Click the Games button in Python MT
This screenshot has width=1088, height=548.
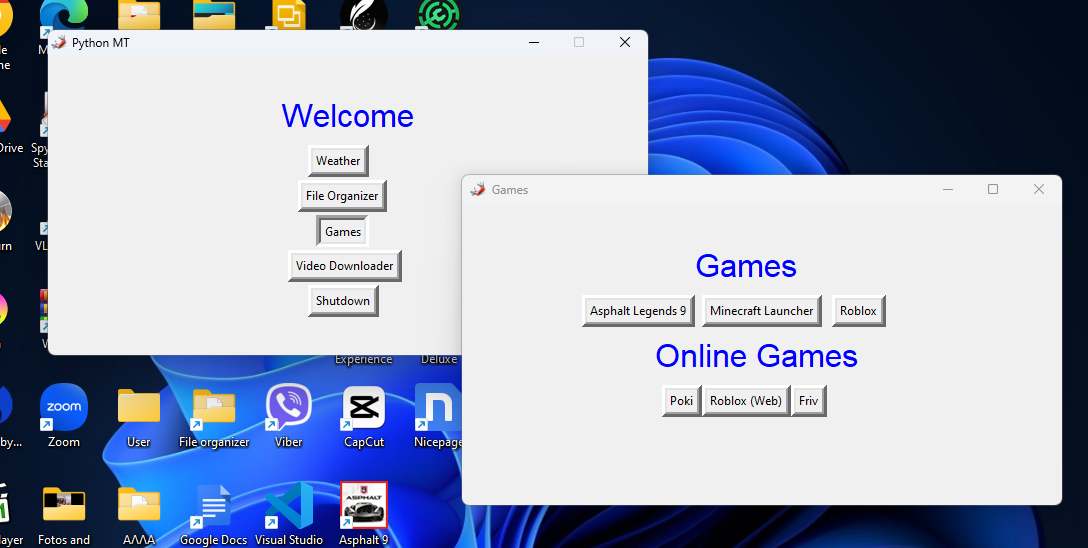pyautogui.click(x=343, y=232)
